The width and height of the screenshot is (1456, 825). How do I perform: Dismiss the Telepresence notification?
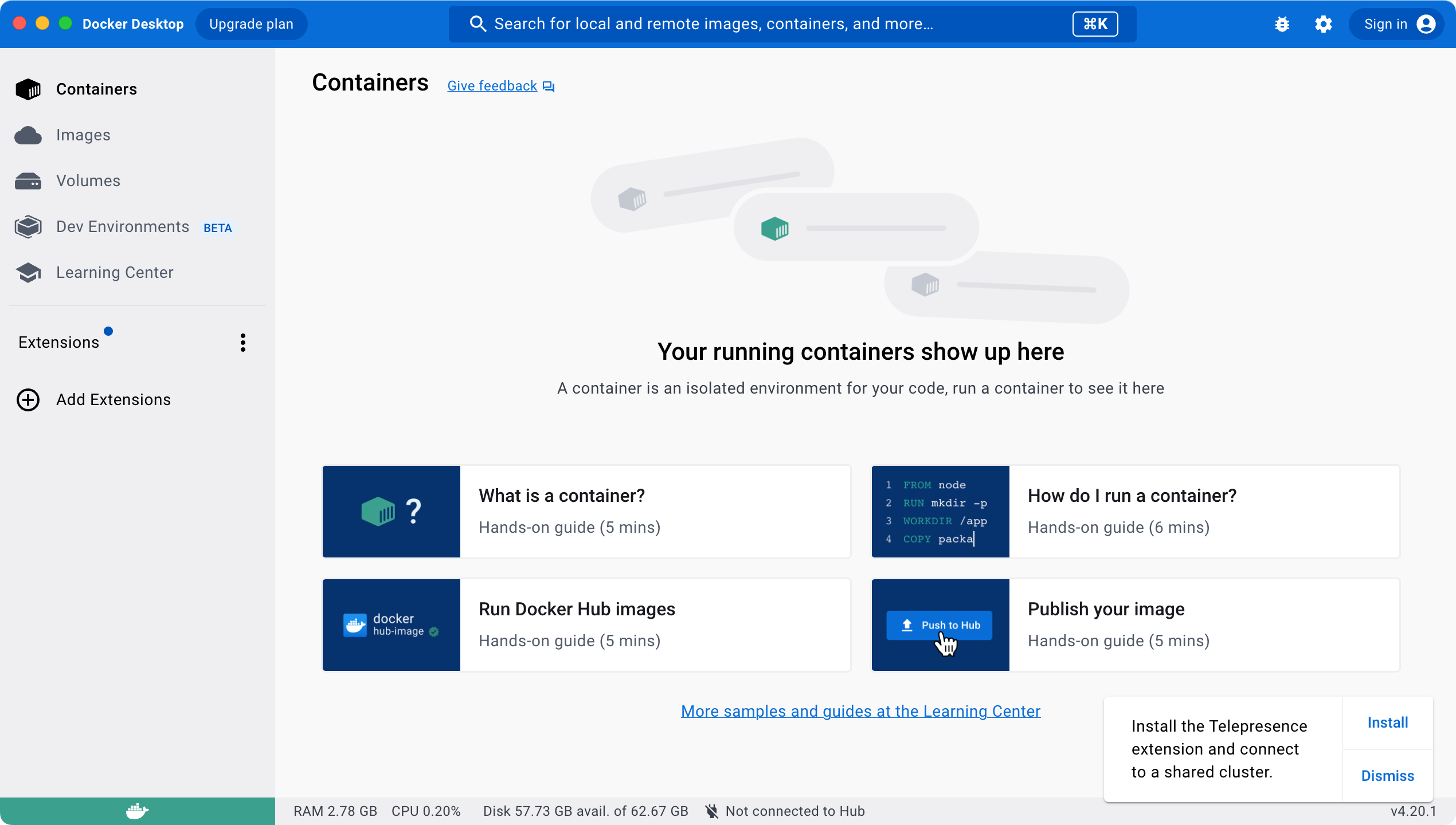point(1387,776)
